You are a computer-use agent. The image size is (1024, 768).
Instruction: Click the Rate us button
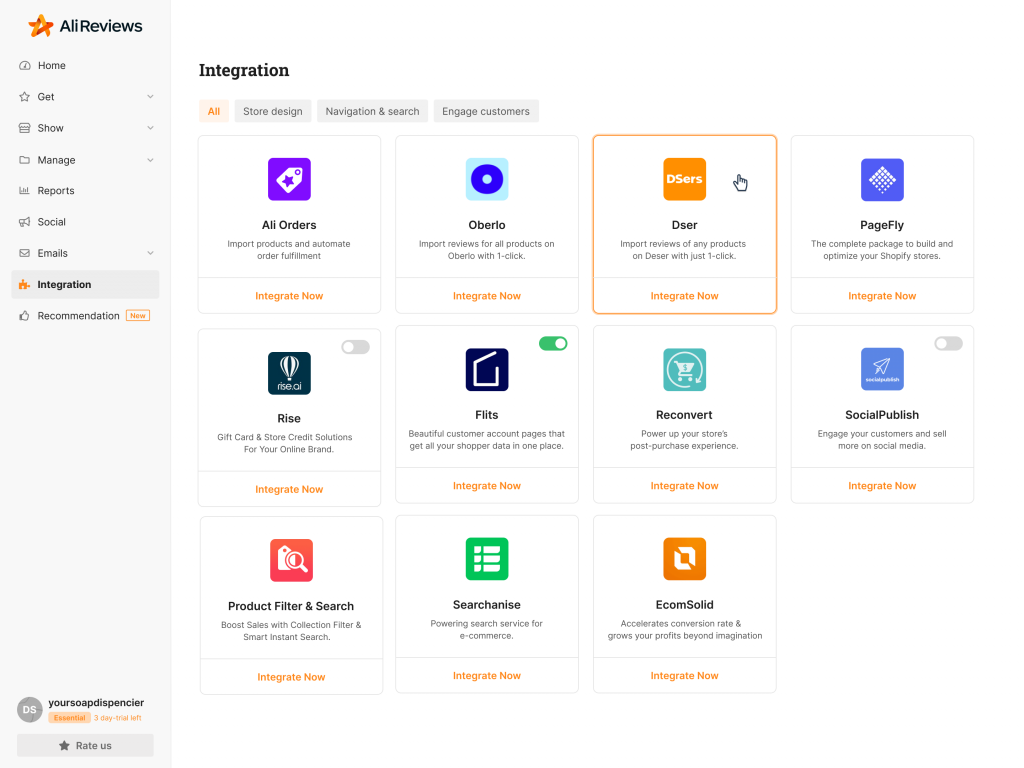[86, 745]
